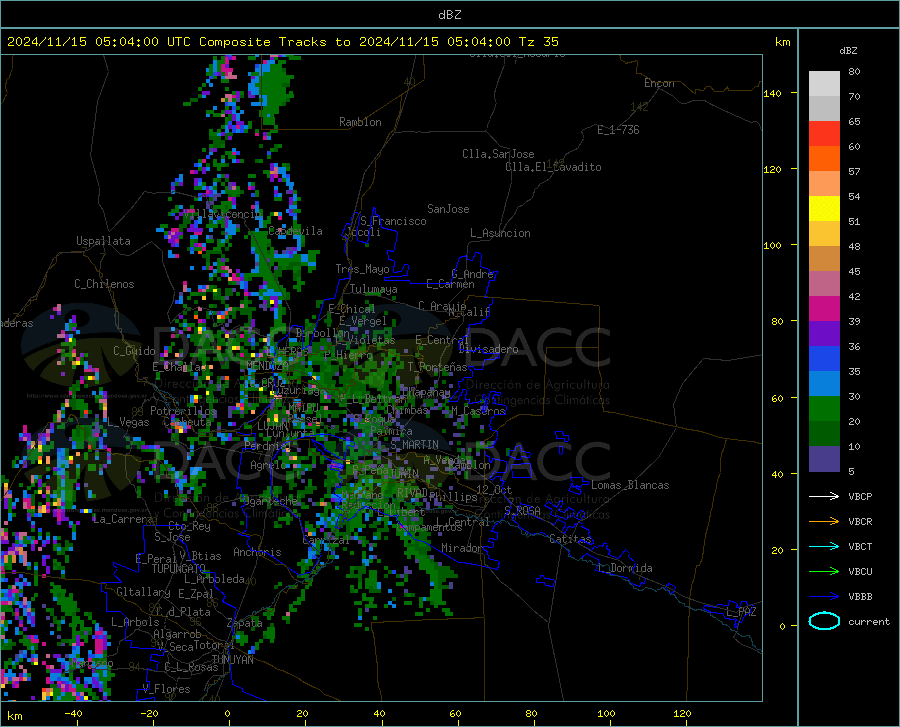Click the Clla.El_Cavadito place label
The height and width of the screenshot is (727, 900).
pos(553,167)
